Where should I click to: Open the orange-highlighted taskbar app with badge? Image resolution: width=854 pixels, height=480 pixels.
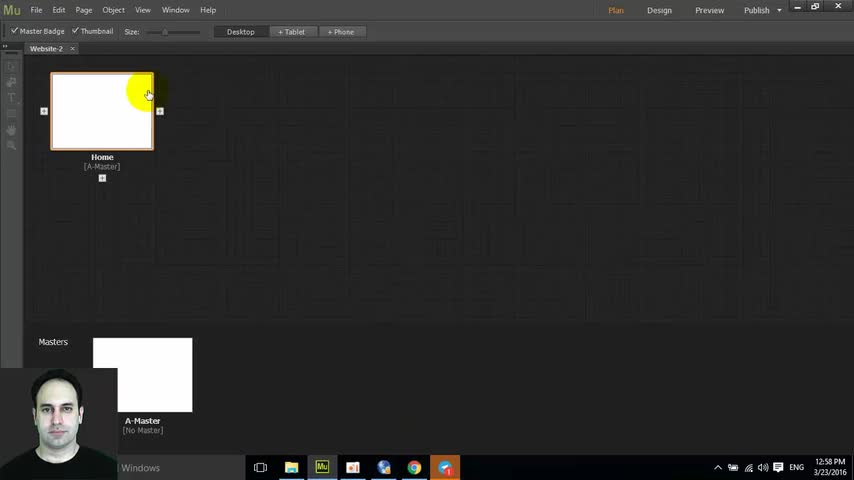click(445, 467)
